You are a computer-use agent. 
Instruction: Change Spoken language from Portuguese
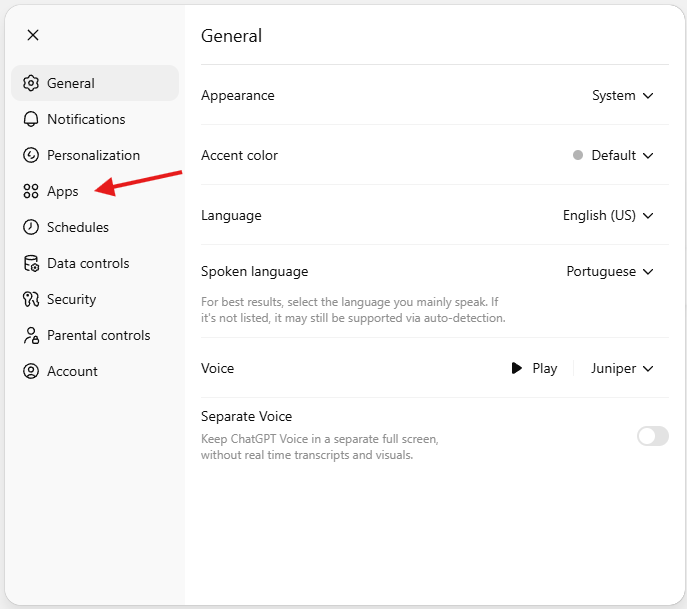pos(610,272)
